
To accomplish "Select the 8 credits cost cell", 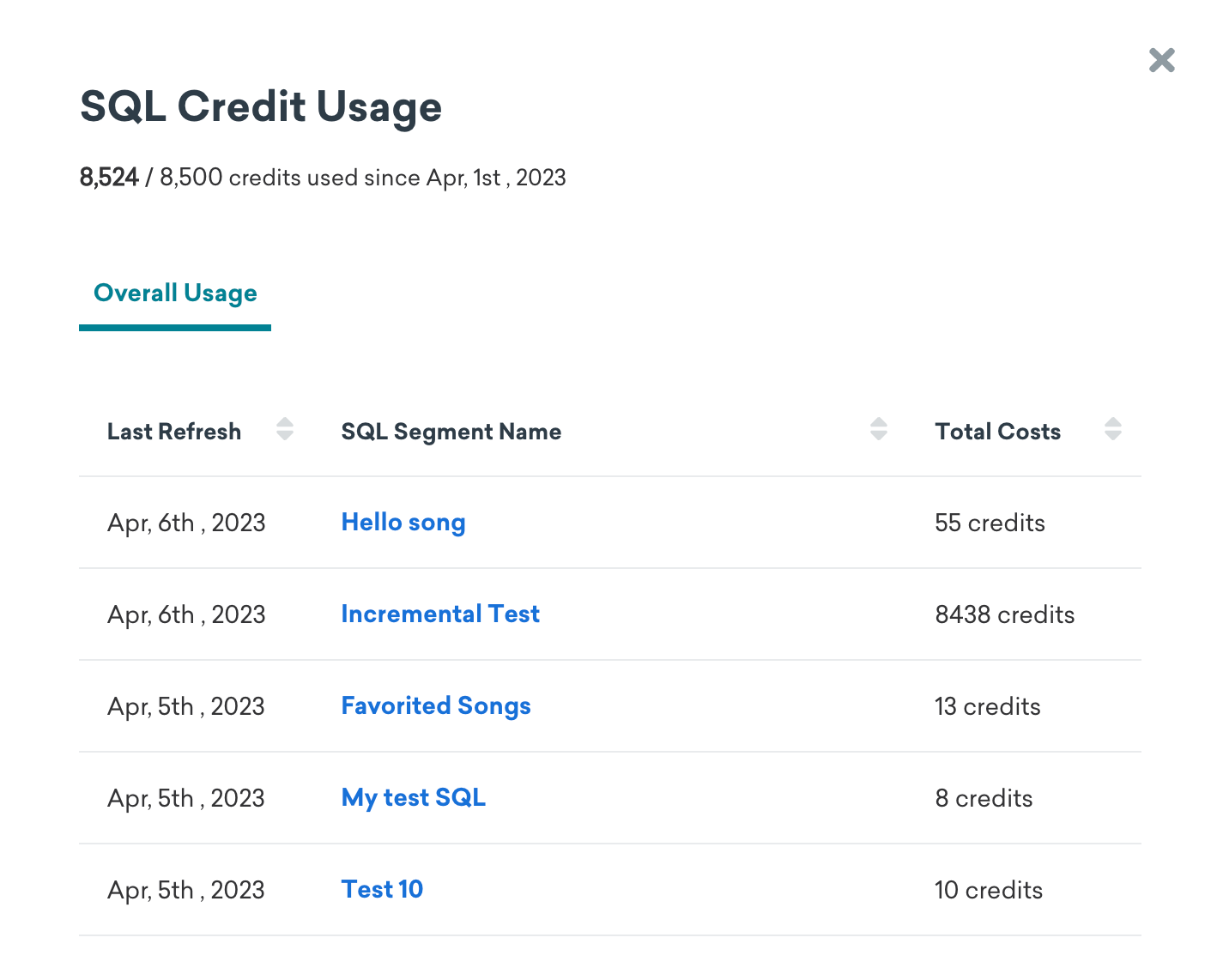I will (984, 798).
